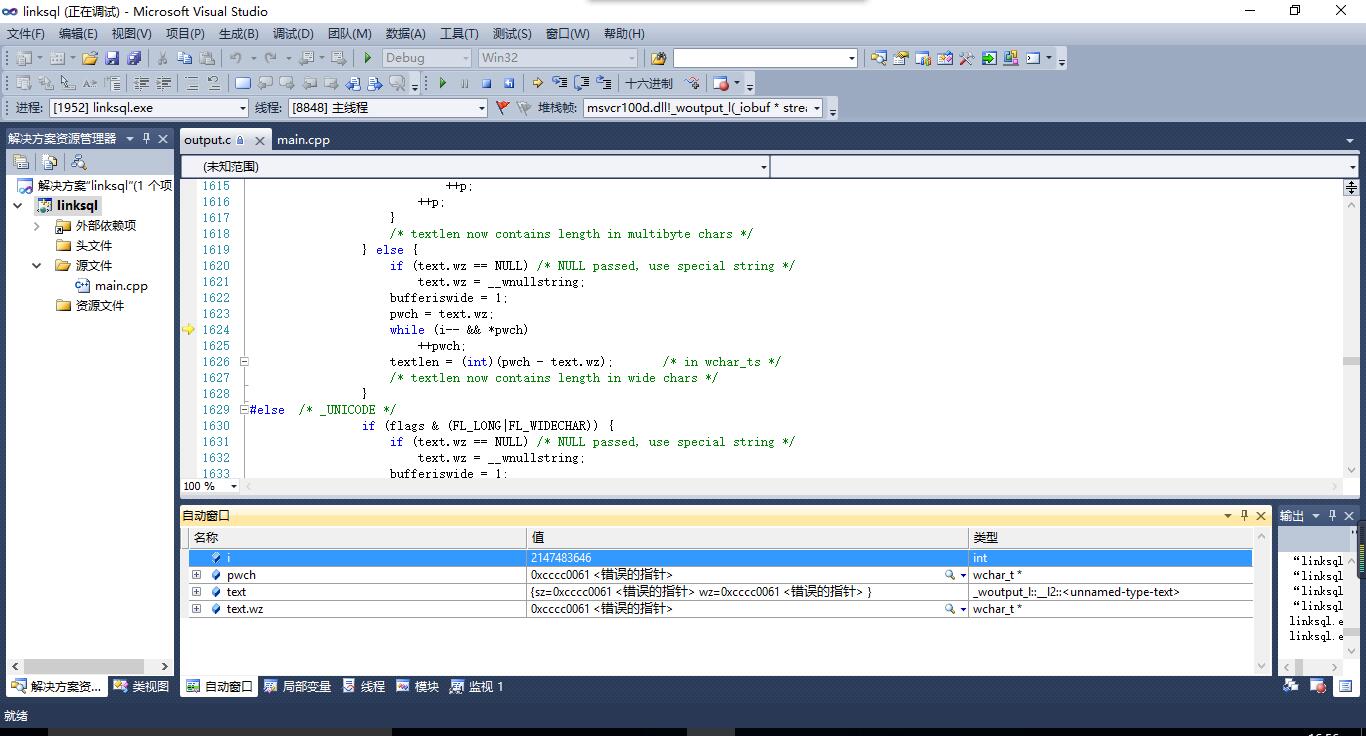Expand the pwch variable row

196,575
